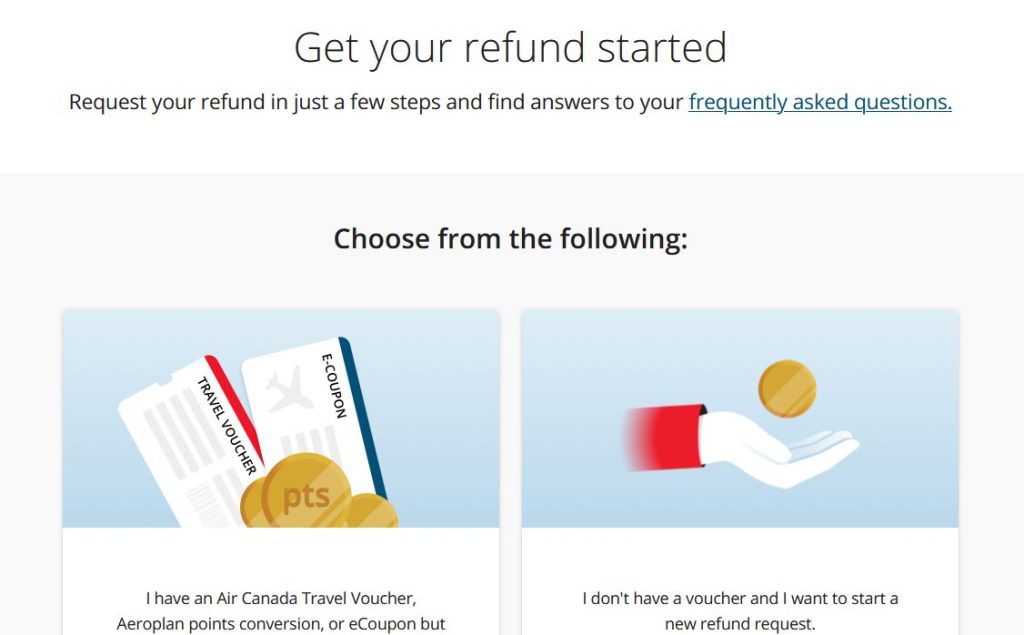Image resolution: width=1024 pixels, height=635 pixels.
Task: Click the gold coin above the hand
Action: 787,389
